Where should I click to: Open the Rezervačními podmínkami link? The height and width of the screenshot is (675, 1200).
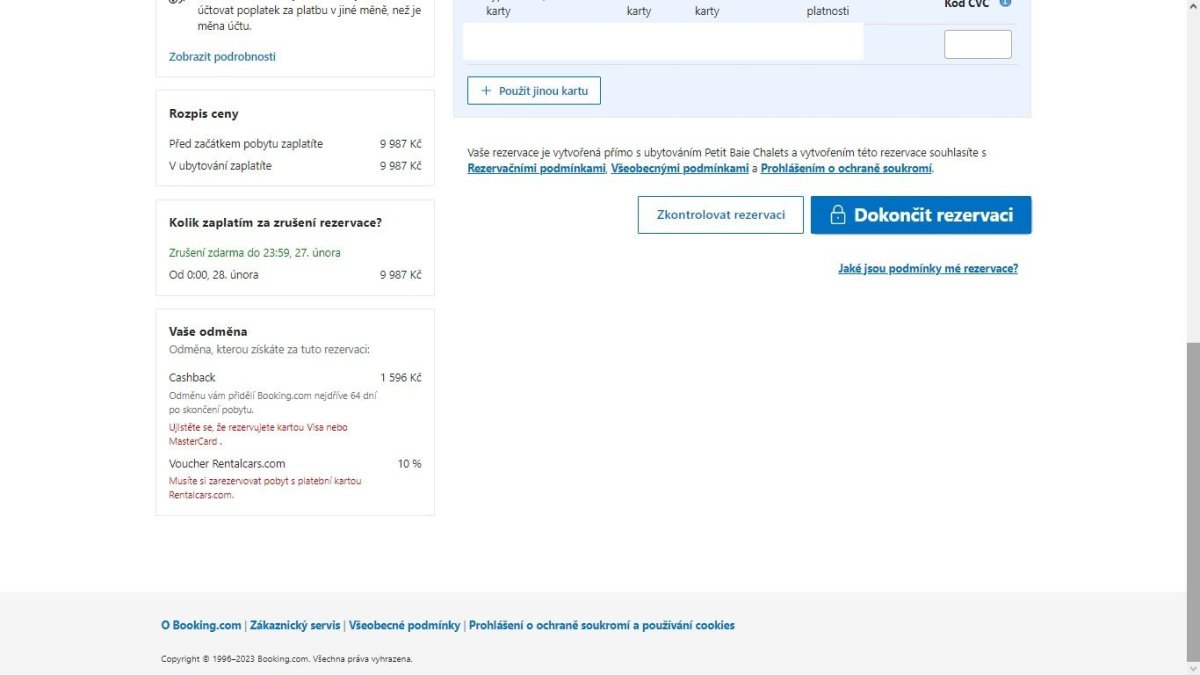(x=536, y=169)
